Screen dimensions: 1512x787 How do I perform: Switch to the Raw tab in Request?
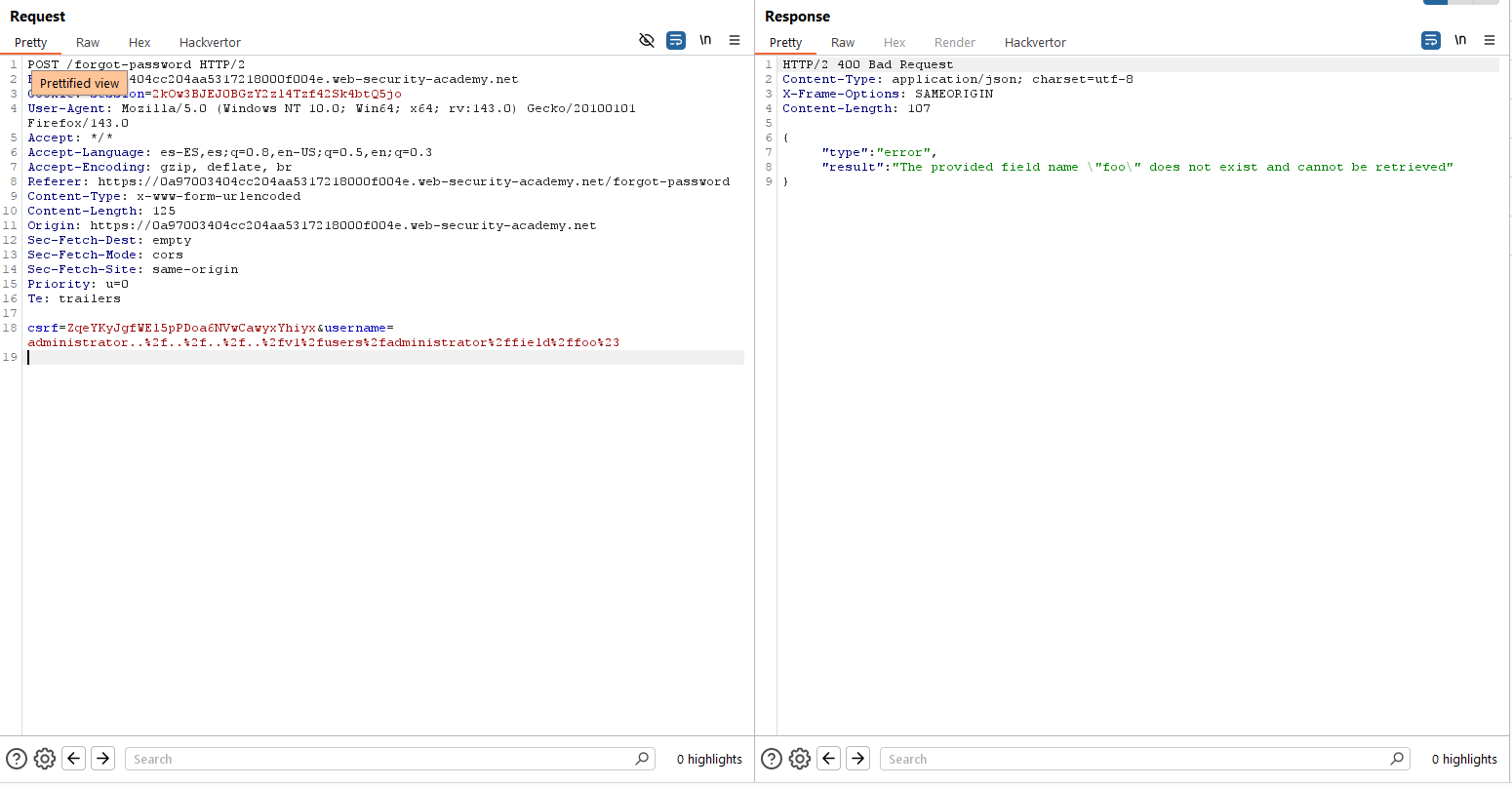click(88, 42)
